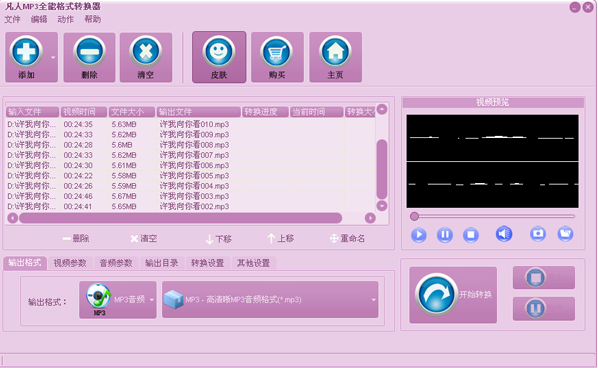Screen dimensions: 598x368
Task: Click the 文件大小 column header
Action: click(x=132, y=112)
